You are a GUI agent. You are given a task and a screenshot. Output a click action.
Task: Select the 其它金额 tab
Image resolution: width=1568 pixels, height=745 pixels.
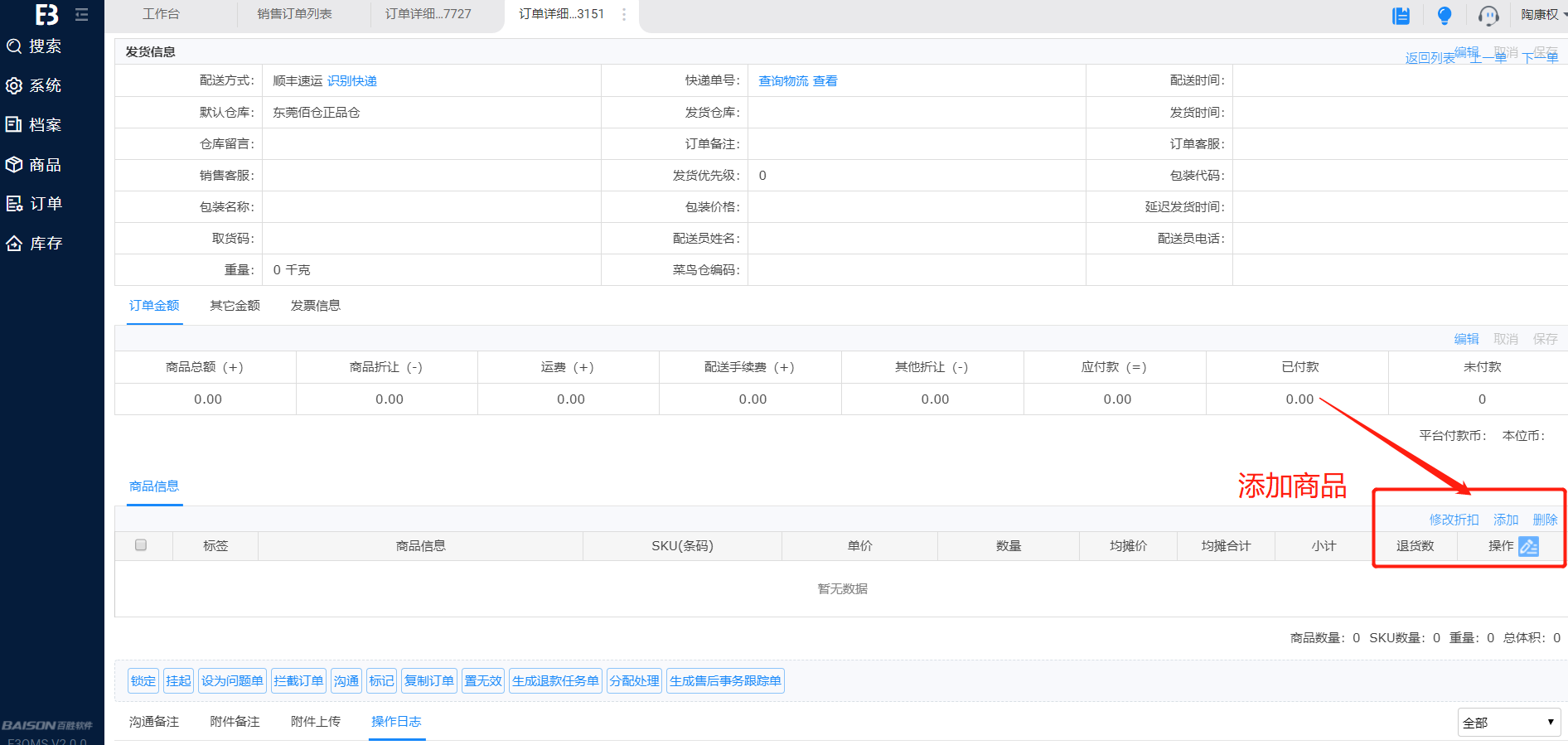(235, 306)
